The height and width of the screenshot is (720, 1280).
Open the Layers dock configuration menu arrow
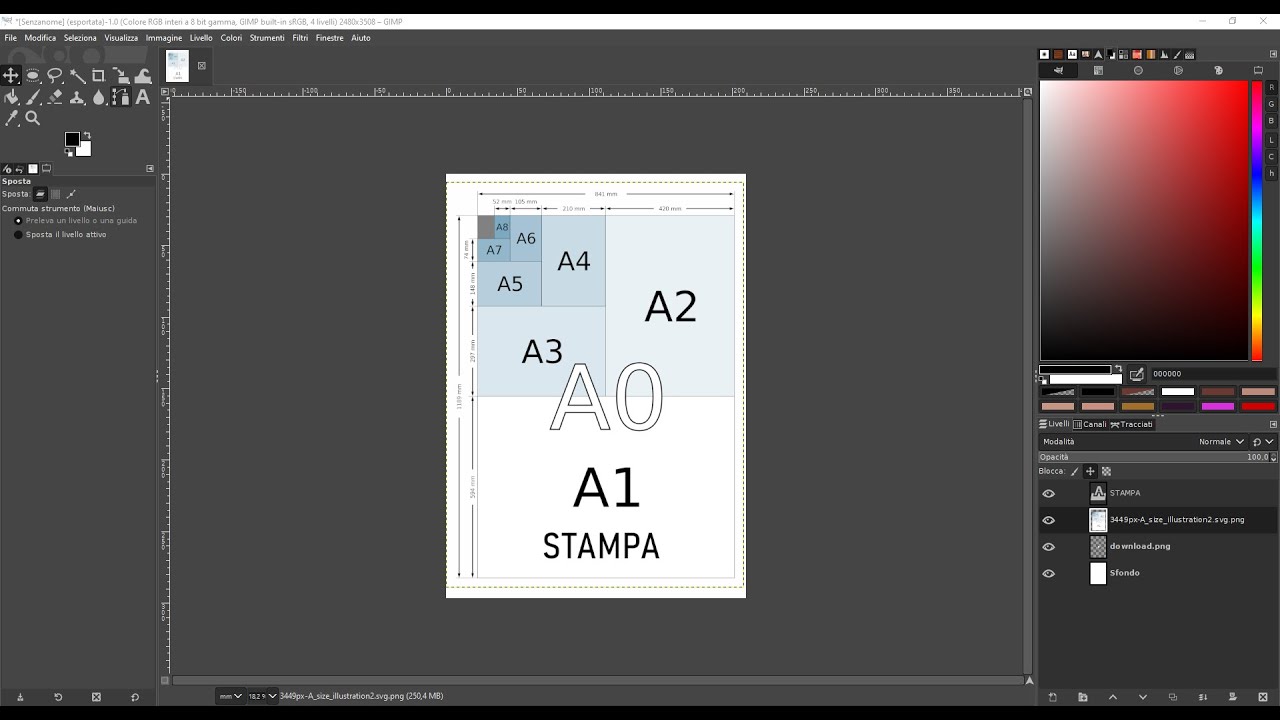click(1273, 424)
